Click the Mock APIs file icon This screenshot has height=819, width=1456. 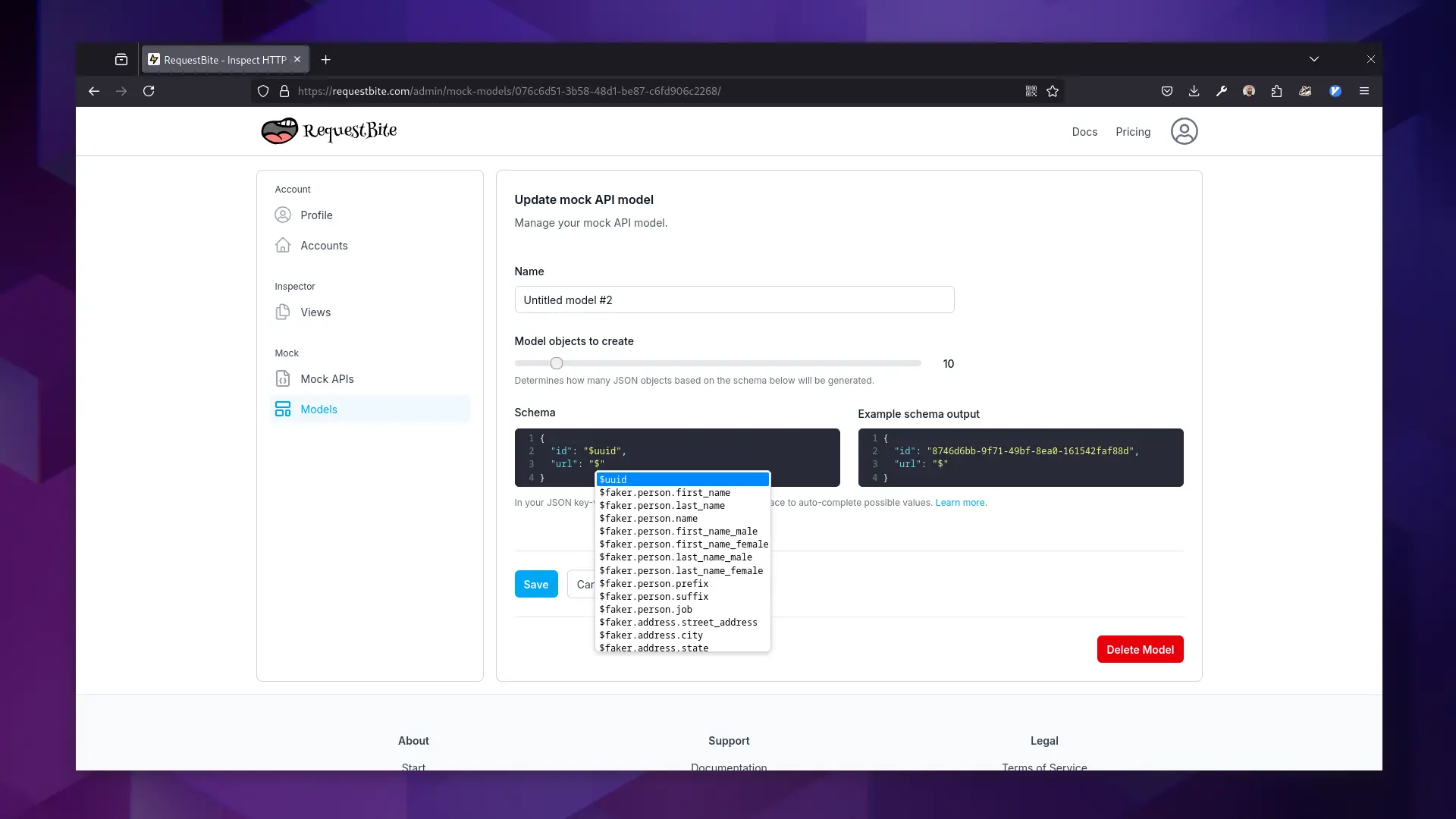tap(283, 378)
